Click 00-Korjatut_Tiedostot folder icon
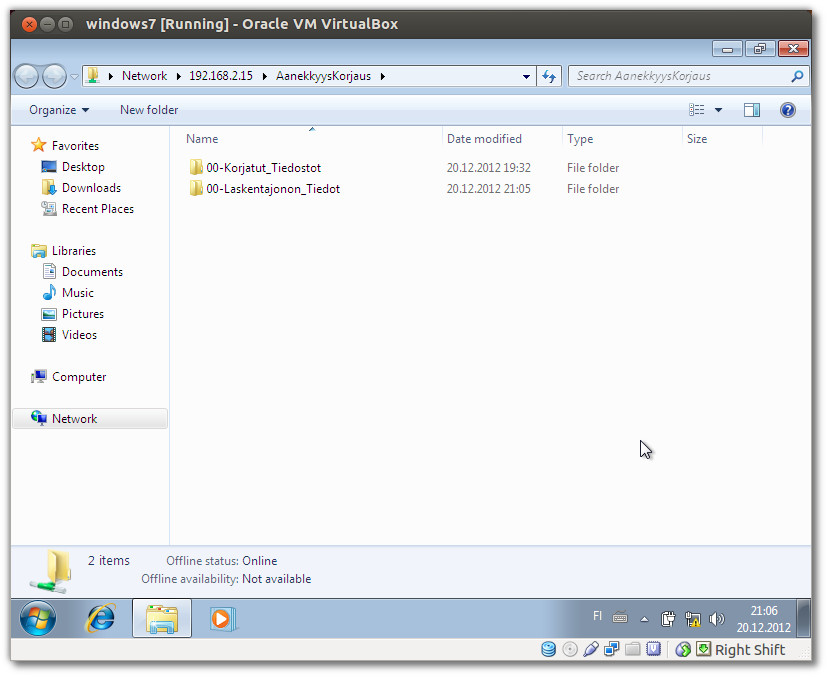This screenshot has width=828, height=677. (x=196, y=167)
